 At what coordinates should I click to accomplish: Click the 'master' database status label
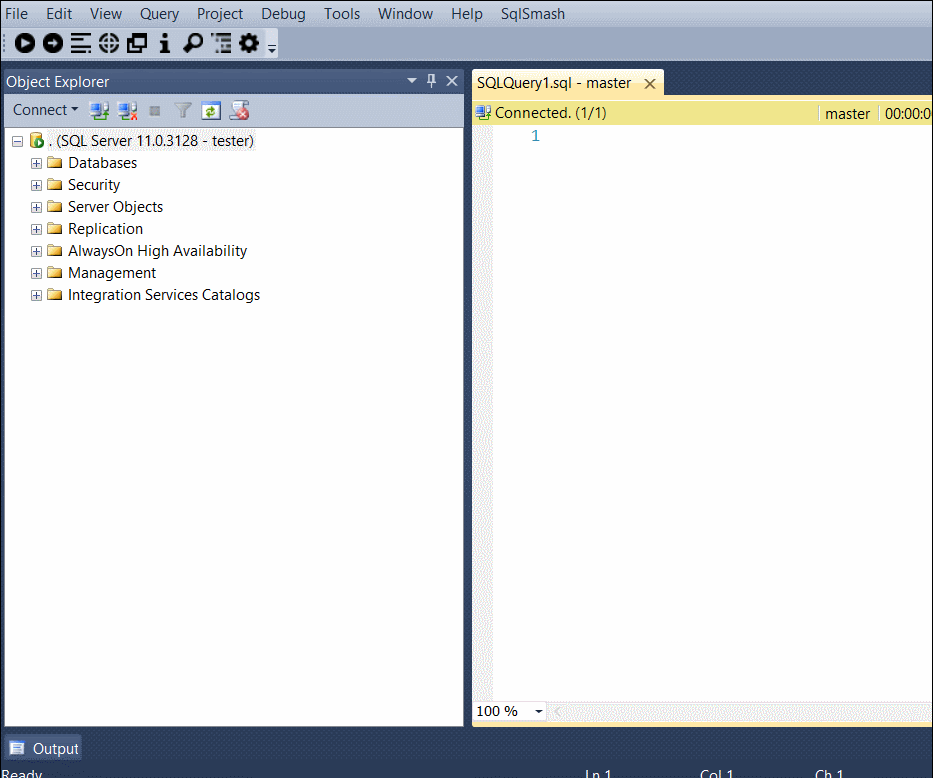tap(847, 114)
